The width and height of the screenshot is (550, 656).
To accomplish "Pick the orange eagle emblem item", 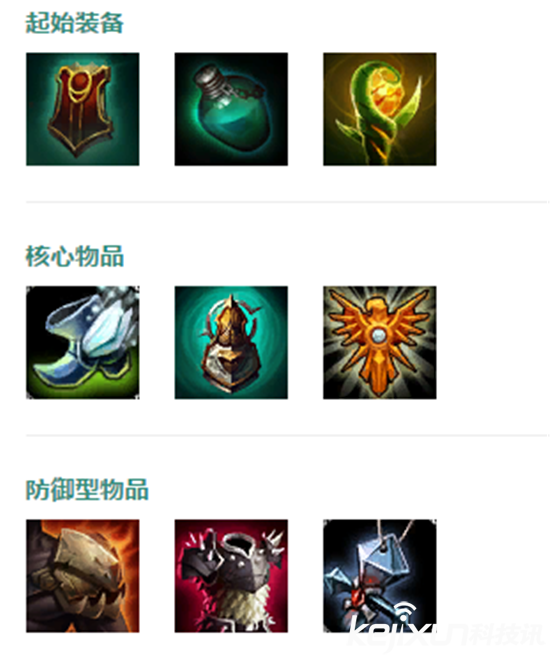I will click(x=379, y=343).
